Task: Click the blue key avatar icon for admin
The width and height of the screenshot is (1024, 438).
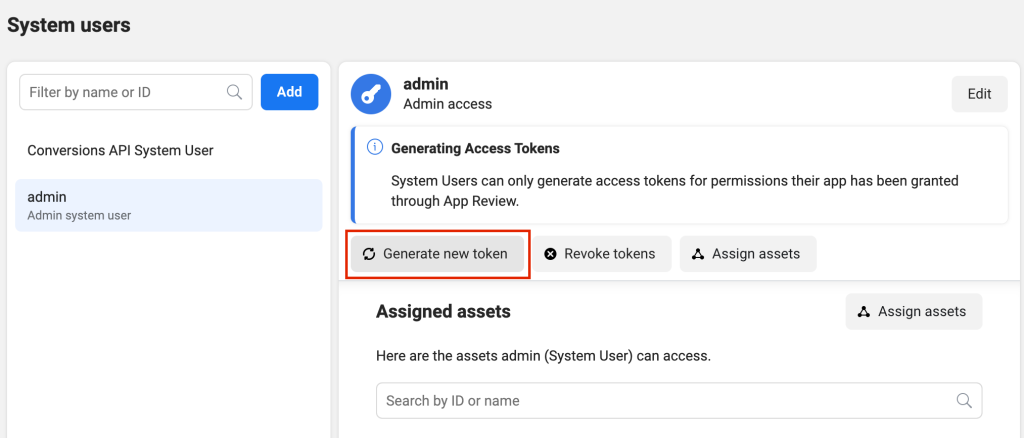Action: 371,94
